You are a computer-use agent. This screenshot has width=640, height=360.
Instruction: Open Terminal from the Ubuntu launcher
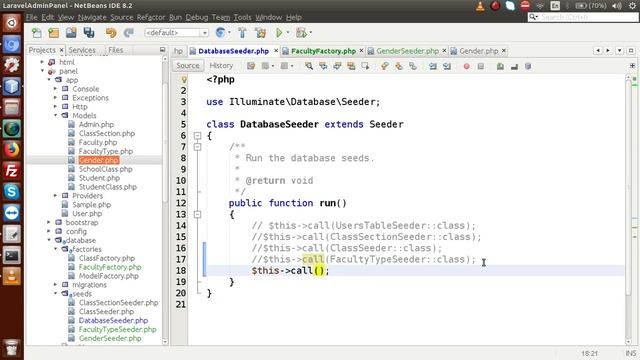[x=11, y=256]
